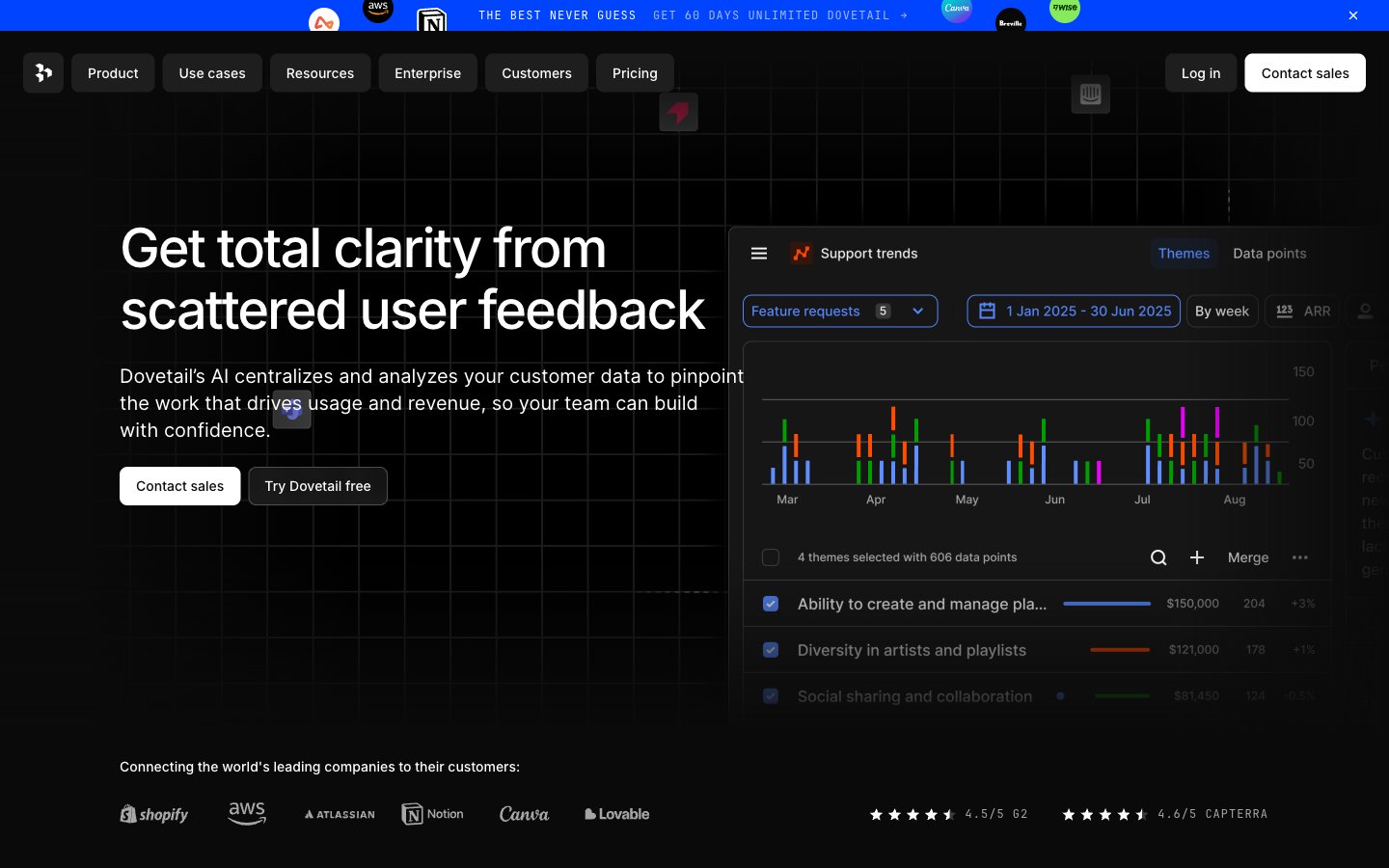Click the Notion logo in companies row
1389x868 pixels.
click(x=432, y=814)
